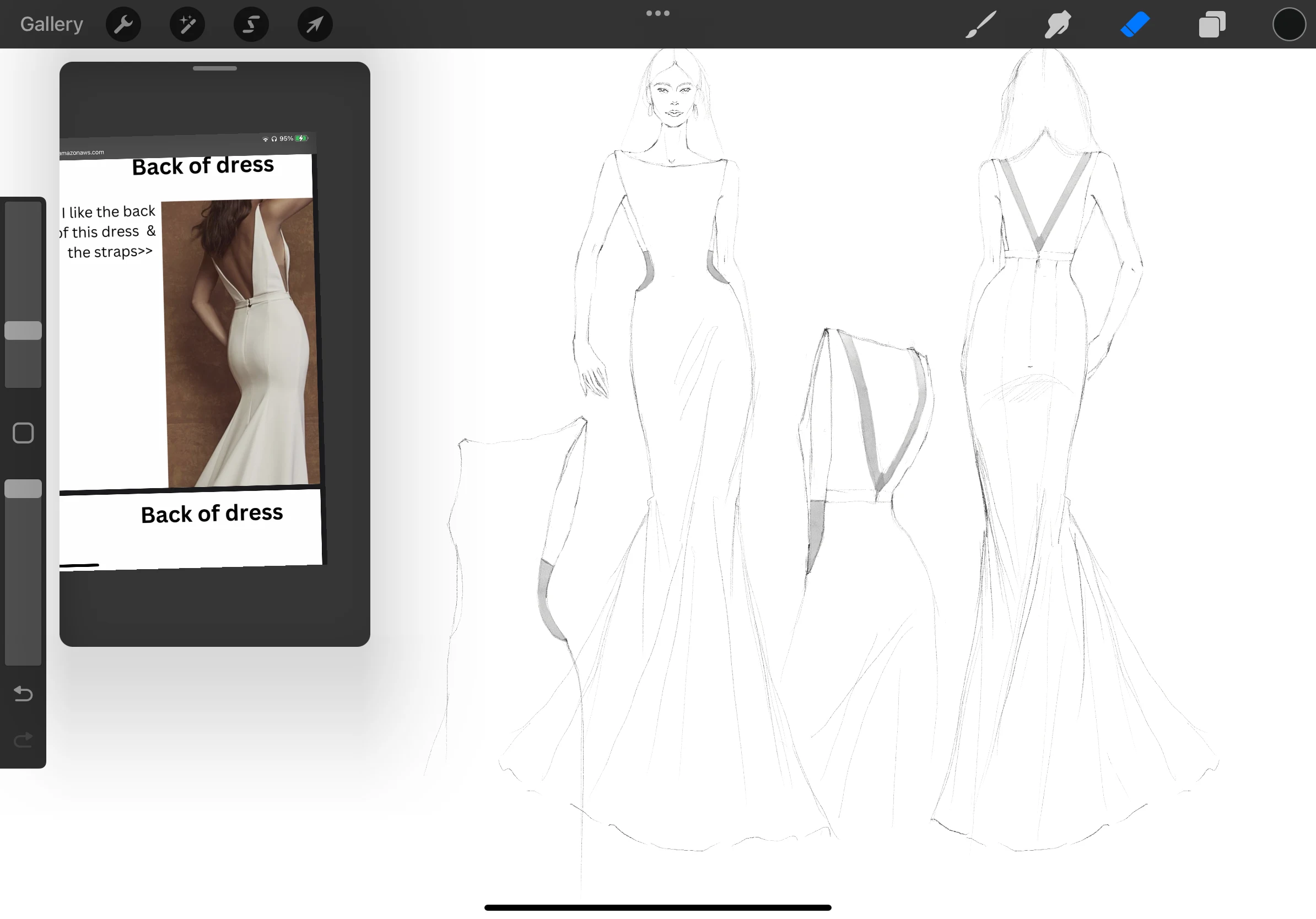1316x919 pixels.
Task: Tap the 95% battery indicator in reference
Action: point(294,138)
